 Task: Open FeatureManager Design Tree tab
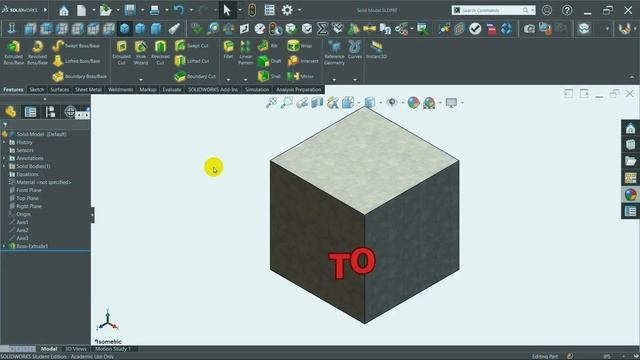tap(11, 111)
